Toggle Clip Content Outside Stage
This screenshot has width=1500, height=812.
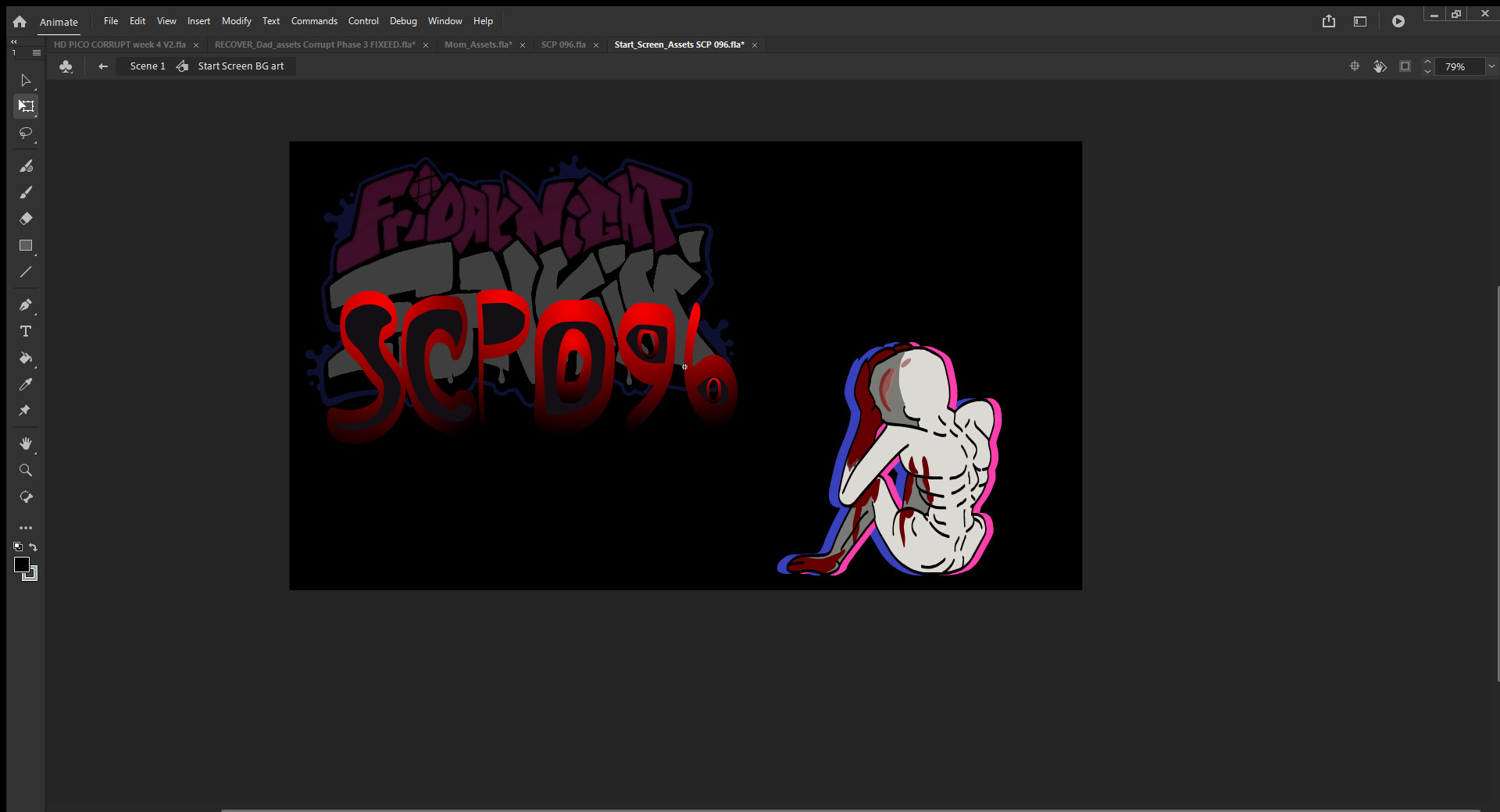(1405, 66)
